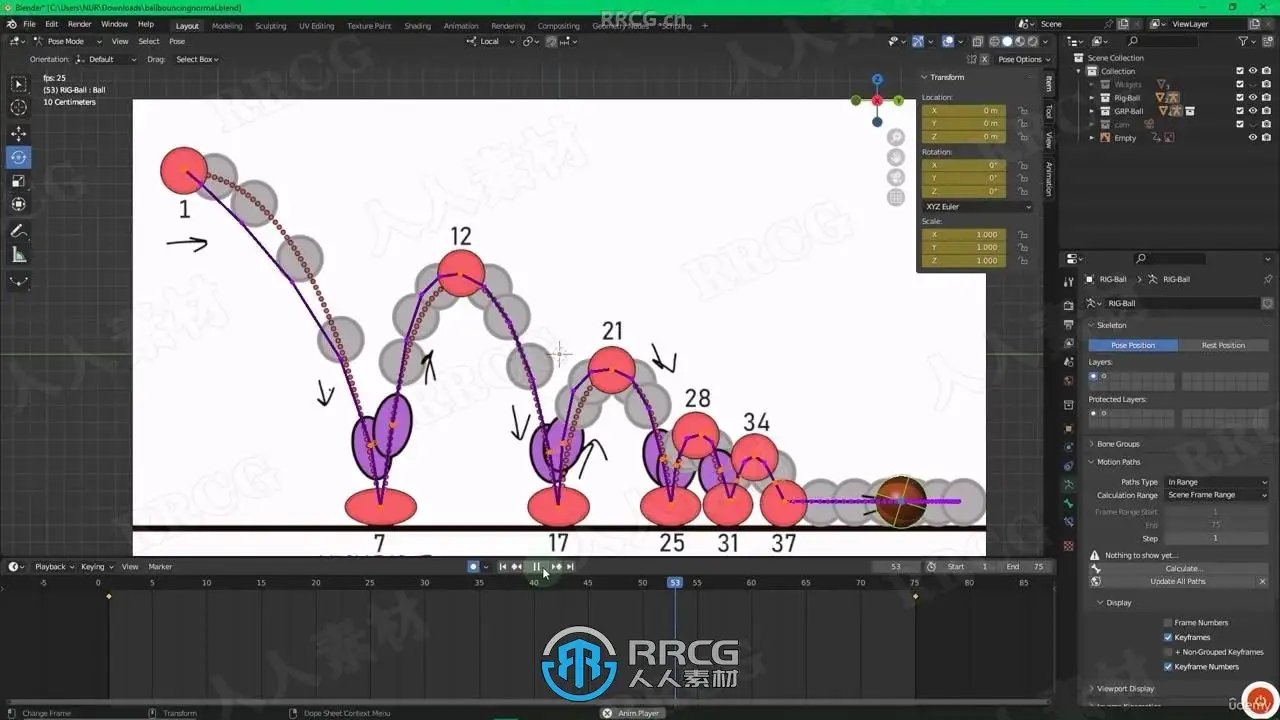Hide the Empty object in viewport
The height and width of the screenshot is (720, 1280).
click(x=1253, y=138)
